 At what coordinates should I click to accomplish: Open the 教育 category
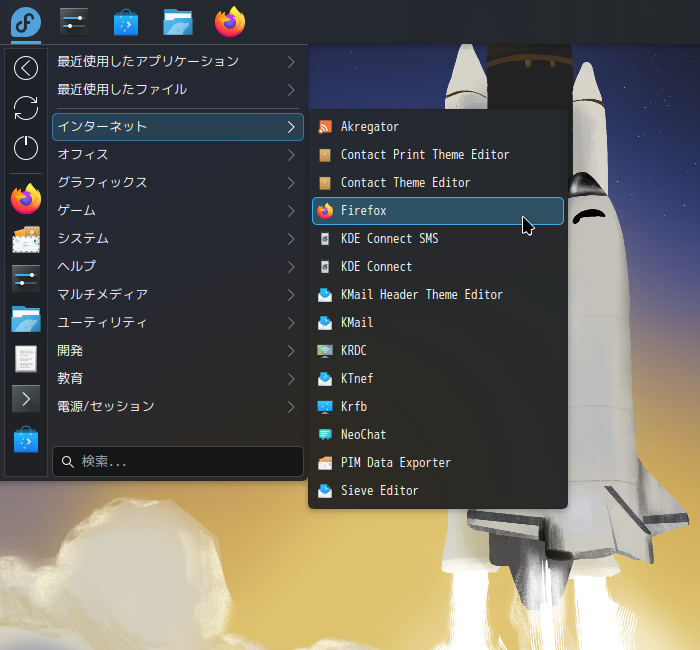(x=178, y=379)
